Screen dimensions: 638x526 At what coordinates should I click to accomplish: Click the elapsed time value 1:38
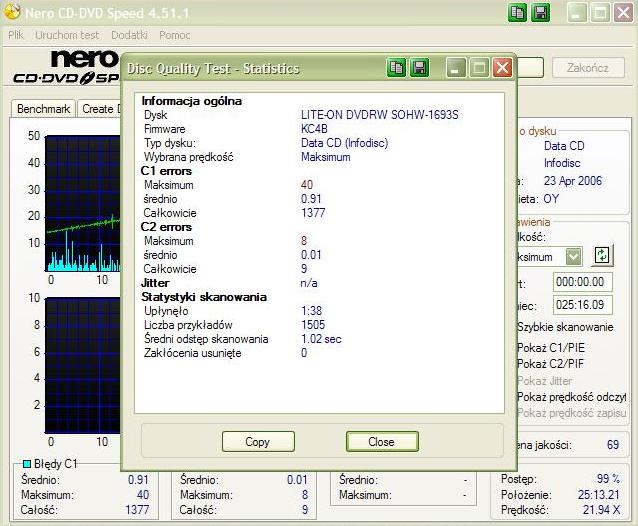click(312, 311)
